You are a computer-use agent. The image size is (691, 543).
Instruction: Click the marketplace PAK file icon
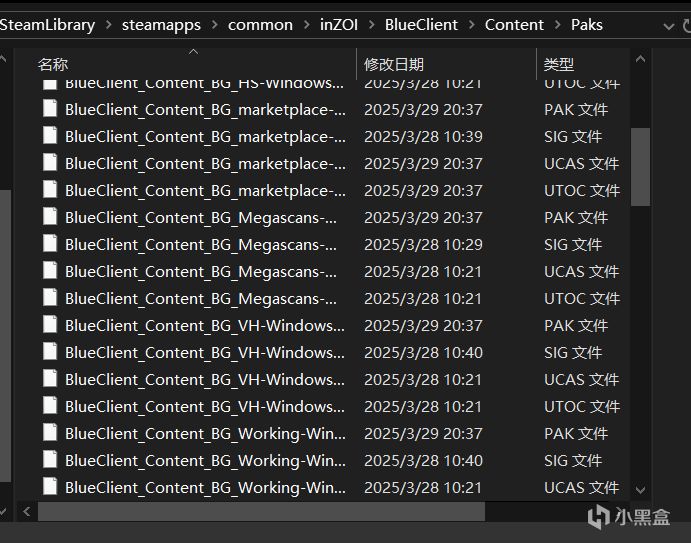coord(50,109)
